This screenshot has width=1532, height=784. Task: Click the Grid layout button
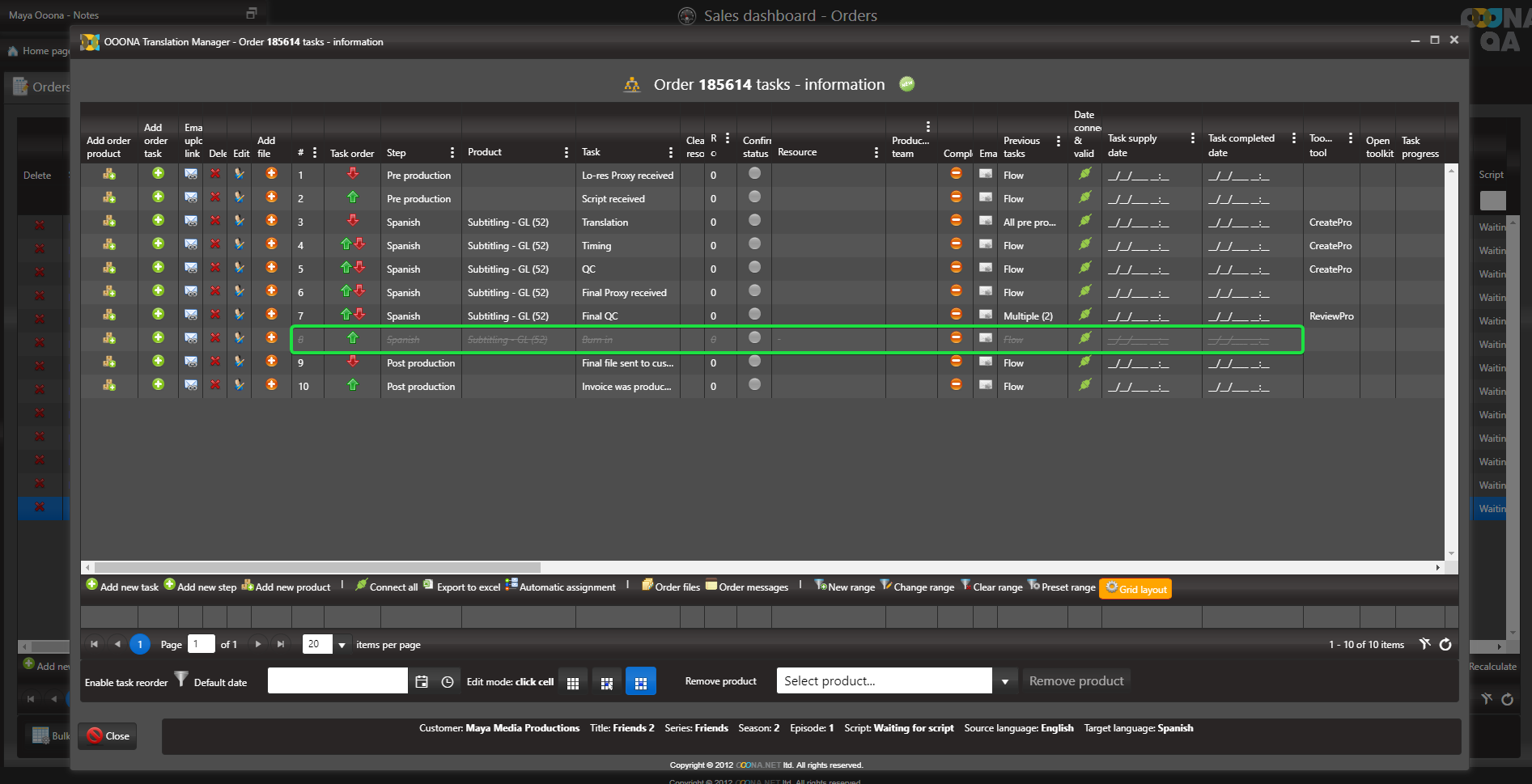1135,589
